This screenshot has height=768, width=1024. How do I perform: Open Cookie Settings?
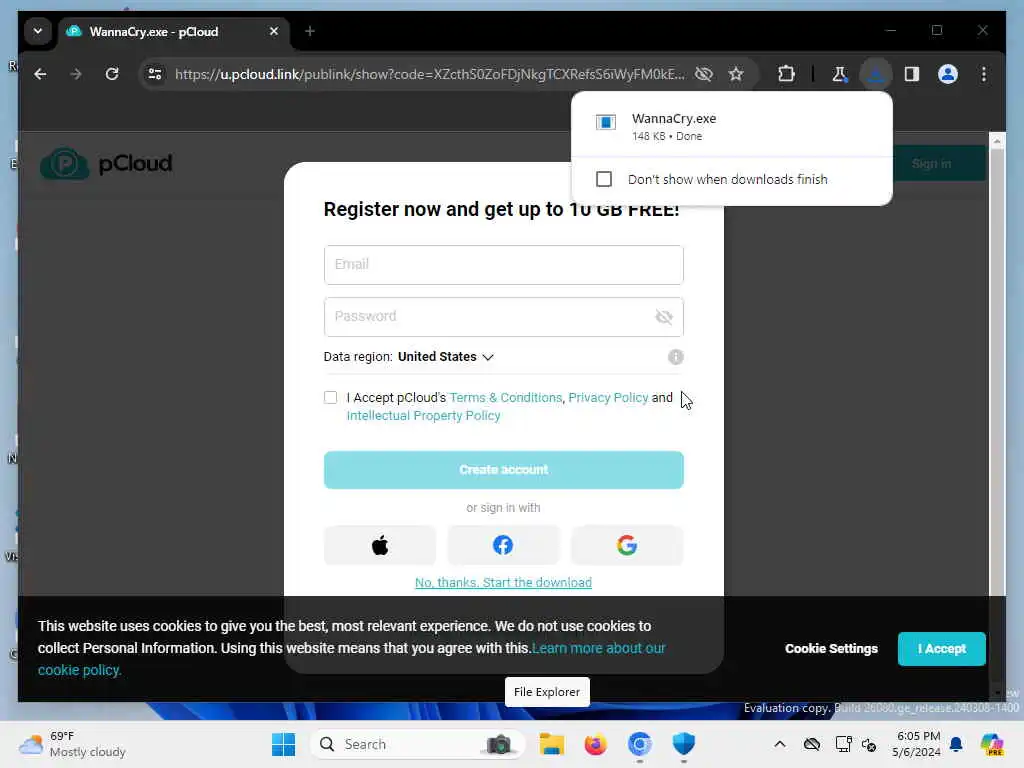(x=831, y=648)
